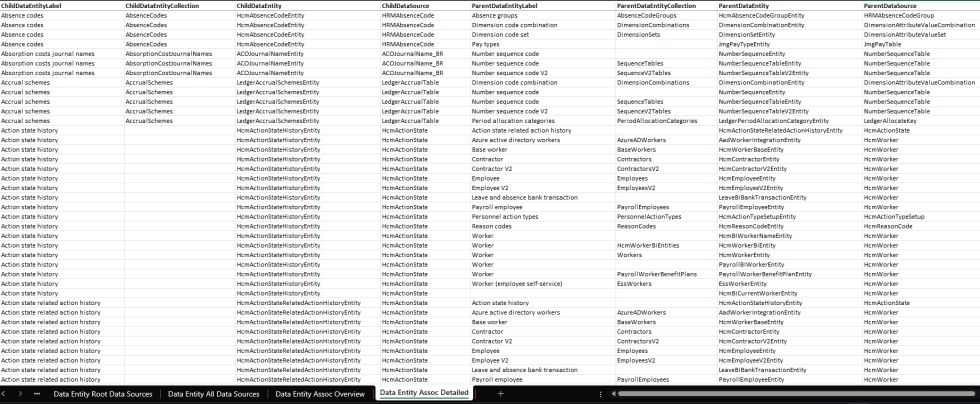Click the scrollbar left arrow
Screen dimensions: 980x404
click(611, 394)
